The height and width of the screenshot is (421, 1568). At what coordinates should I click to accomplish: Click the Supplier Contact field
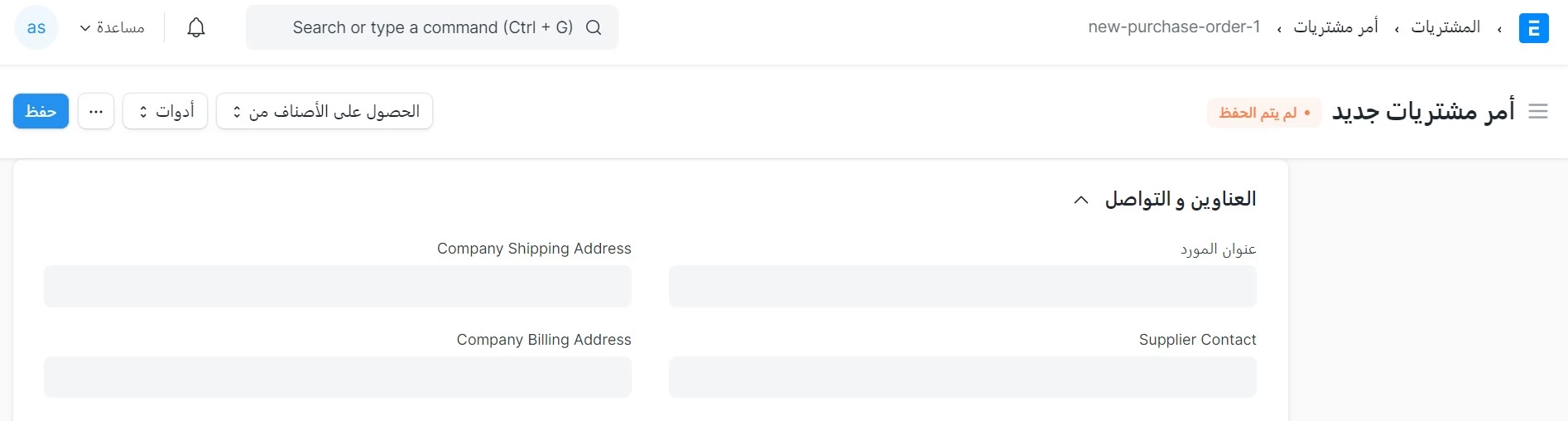963,377
